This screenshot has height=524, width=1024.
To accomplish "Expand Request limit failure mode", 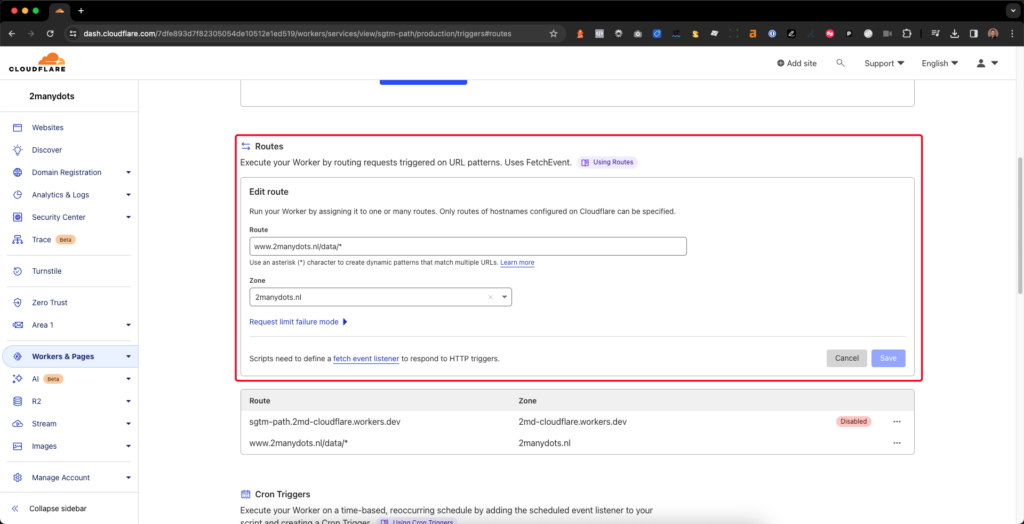I will [x=298, y=322].
